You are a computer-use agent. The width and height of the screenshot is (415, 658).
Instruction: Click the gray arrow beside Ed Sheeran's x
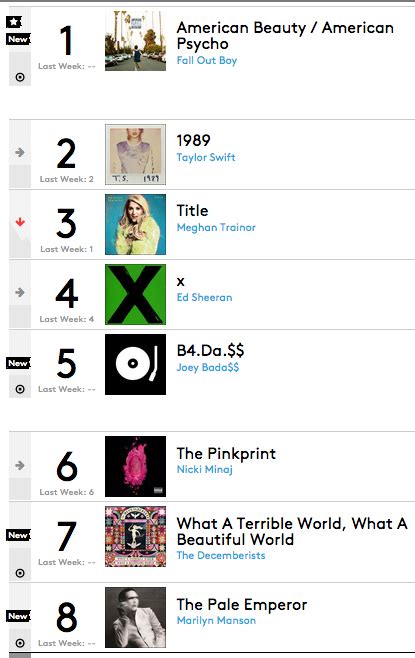(20, 292)
